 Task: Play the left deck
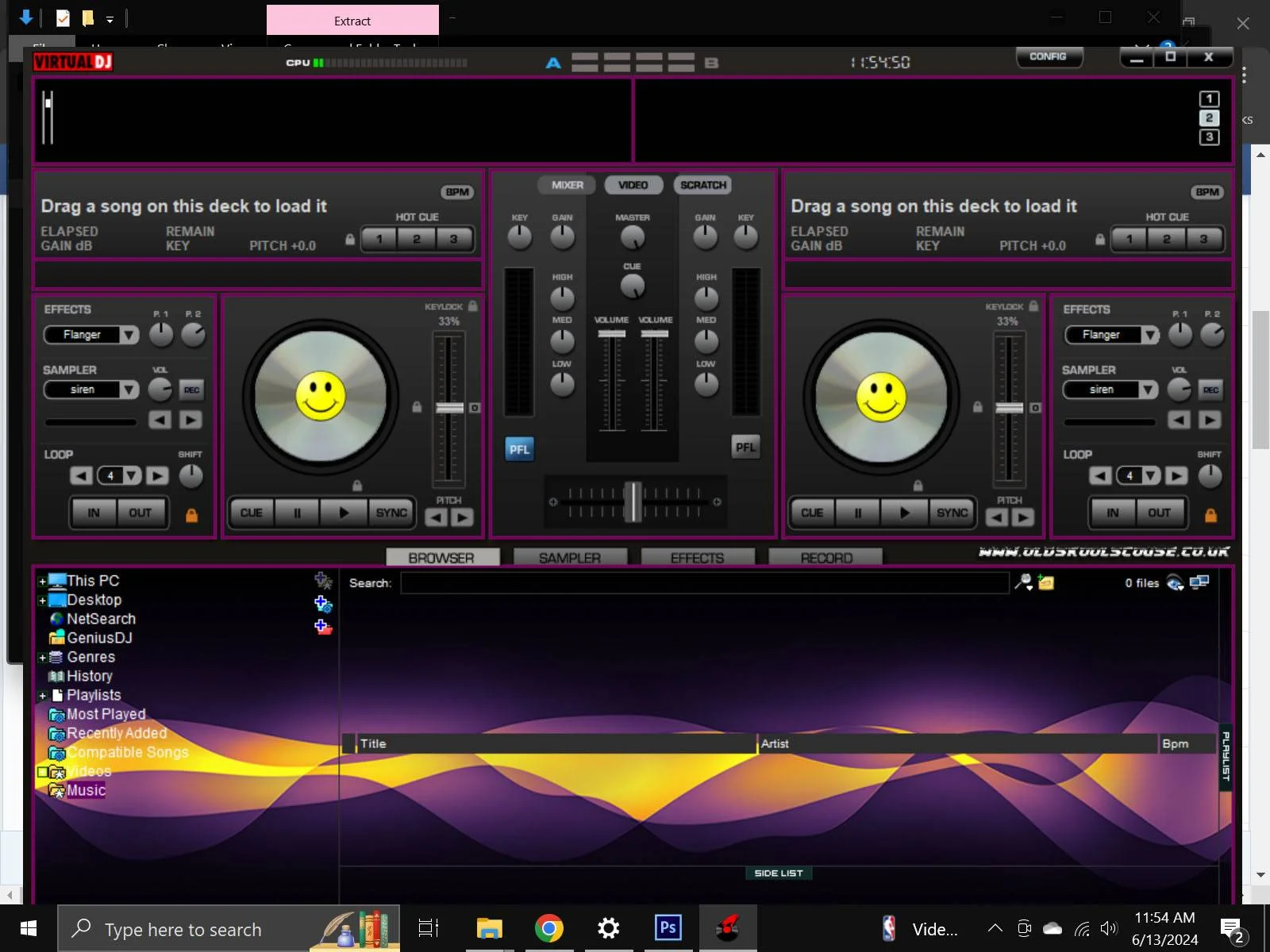pyautogui.click(x=343, y=512)
